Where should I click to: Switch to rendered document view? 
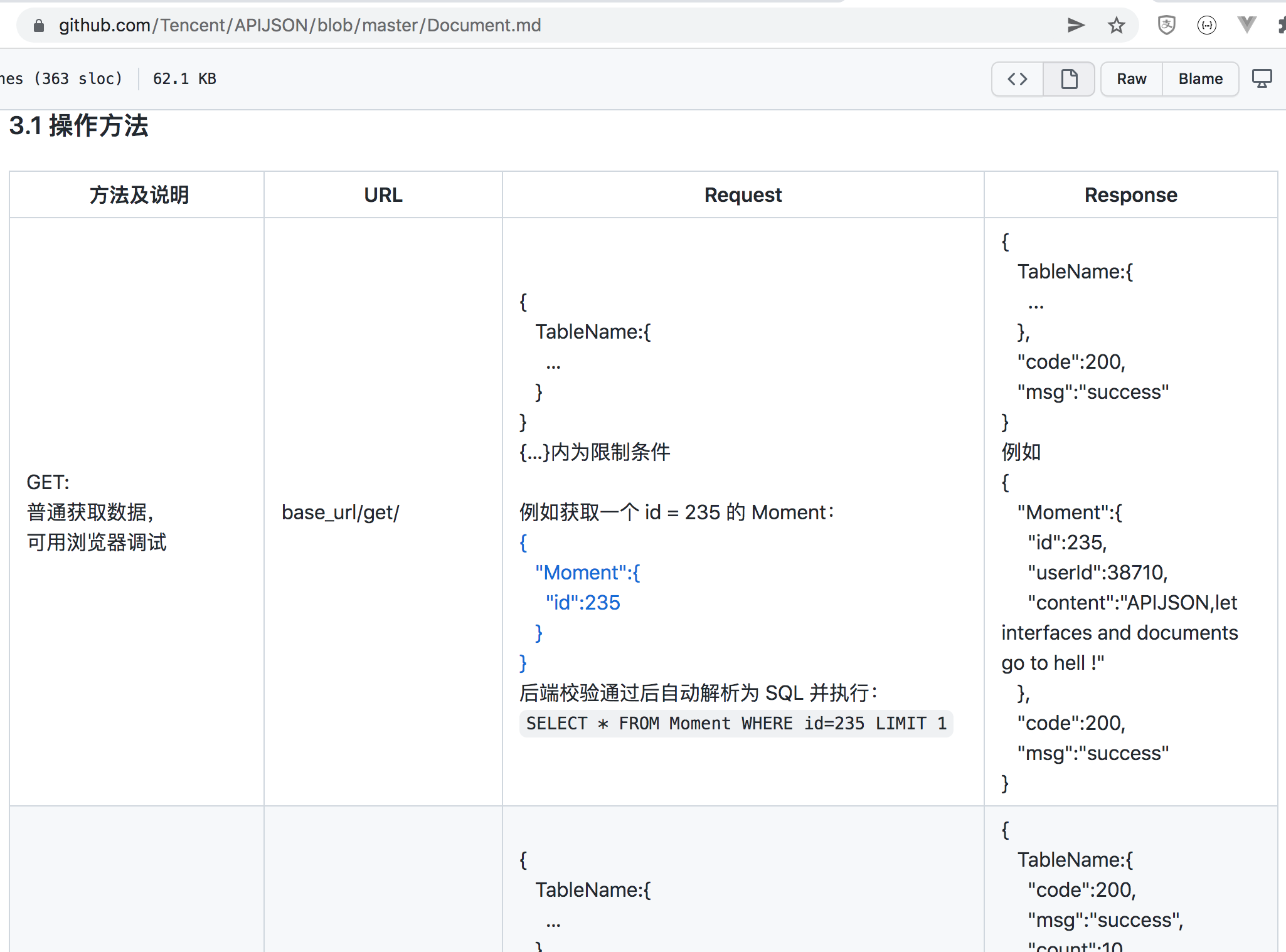click(1069, 79)
